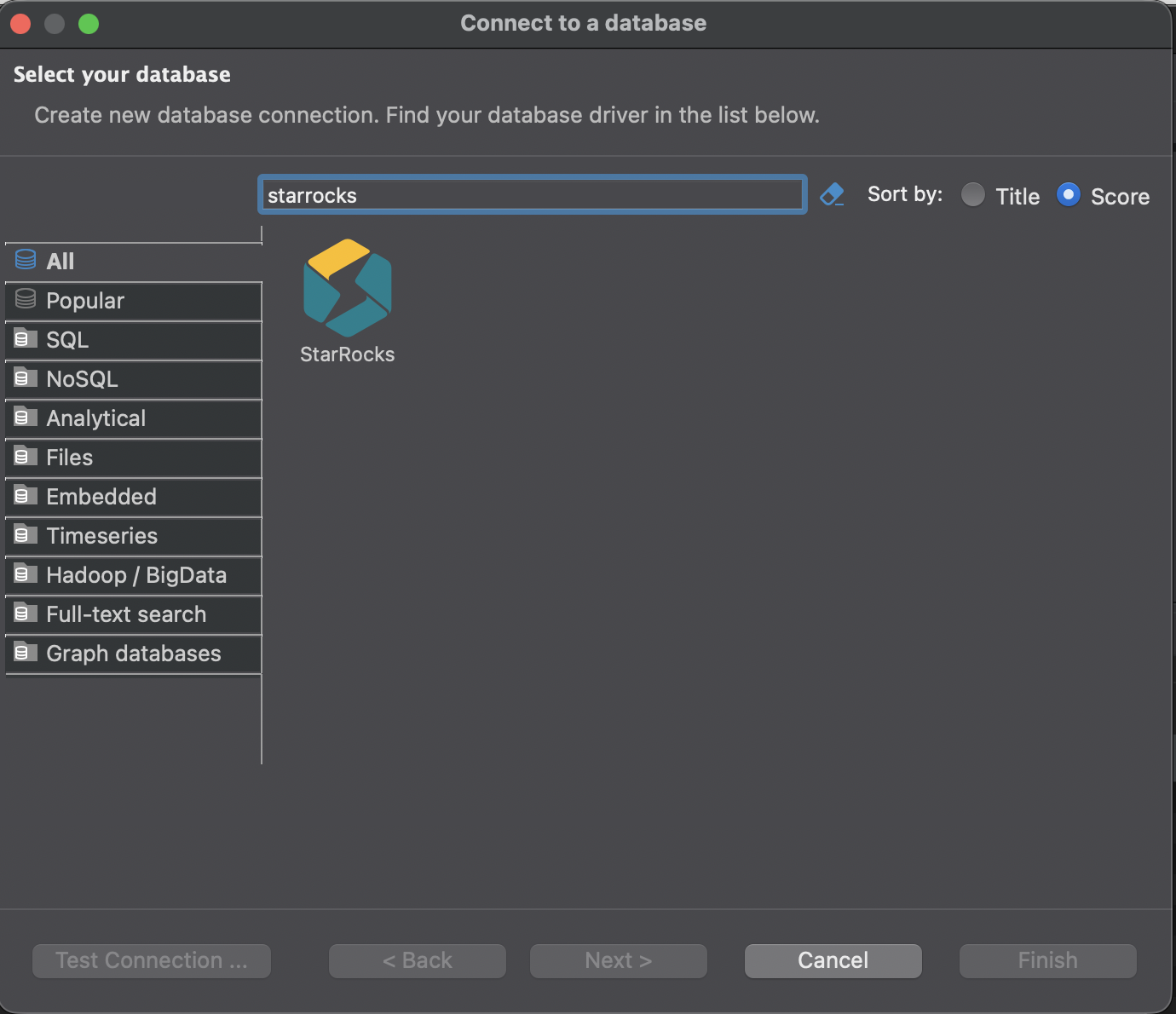Viewport: 1176px width, 1014px height.
Task: Close the Connect to a database window
Action: tap(20, 24)
